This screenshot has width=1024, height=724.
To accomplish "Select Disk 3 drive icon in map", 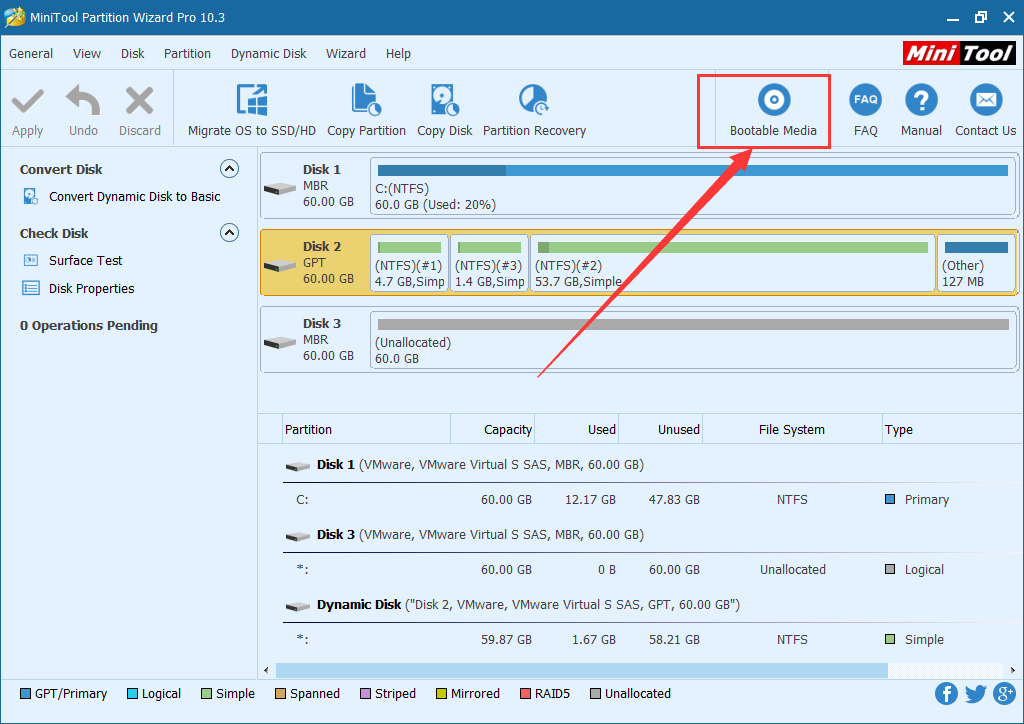I will [280, 342].
